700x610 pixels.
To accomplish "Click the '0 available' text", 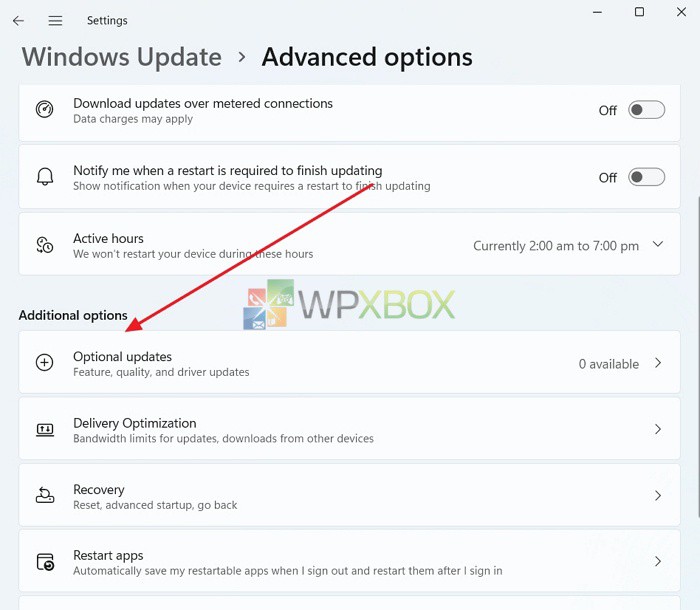I will click(x=609, y=364).
